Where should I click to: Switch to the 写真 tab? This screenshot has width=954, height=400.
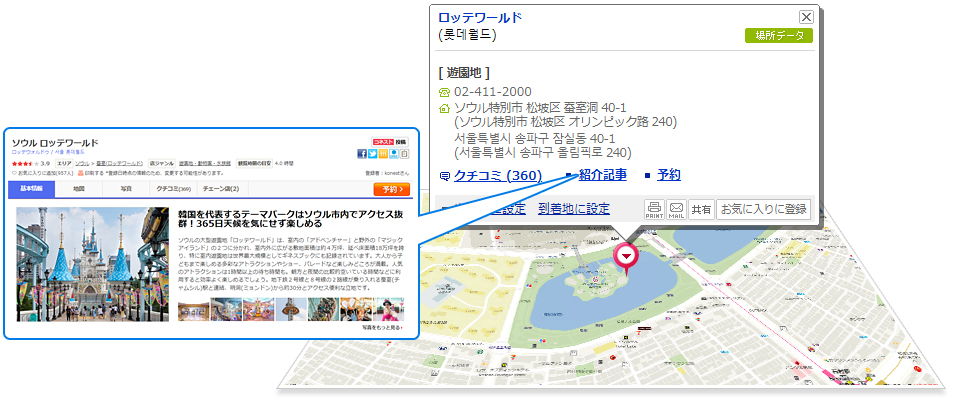125,189
